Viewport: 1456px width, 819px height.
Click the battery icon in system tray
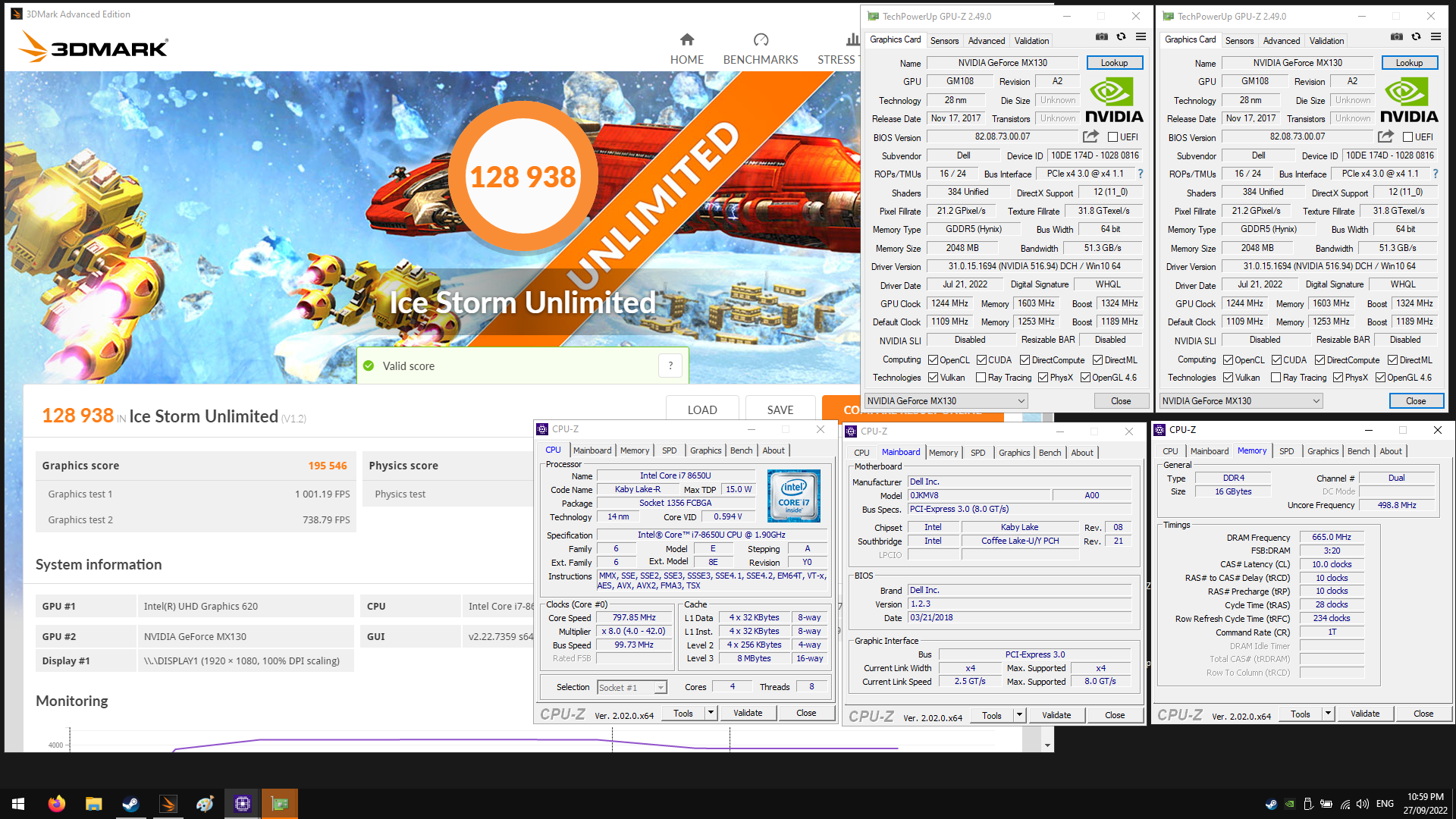tap(1326, 804)
